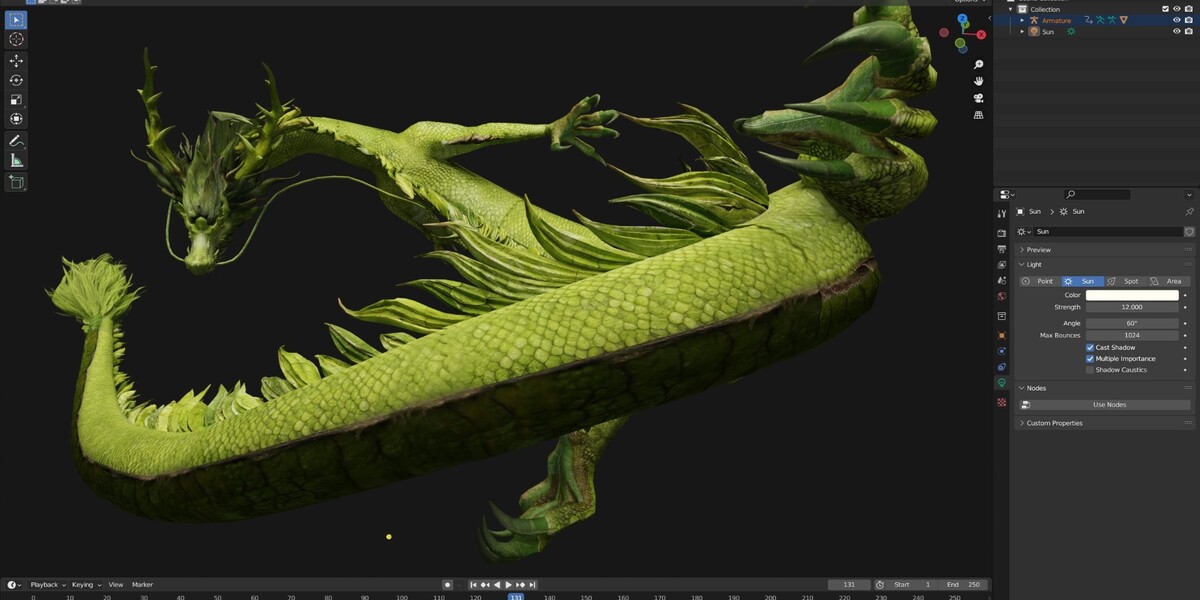Choose the Scale tool

point(16,99)
